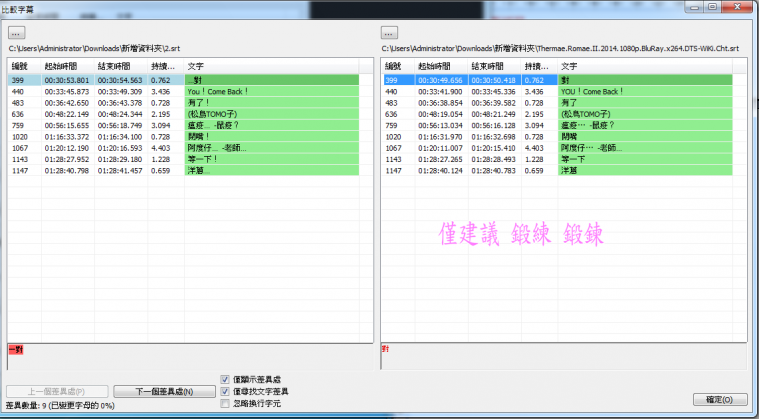Click left duration 4.403 cell
This screenshot has width=759, height=419.
[161, 148]
